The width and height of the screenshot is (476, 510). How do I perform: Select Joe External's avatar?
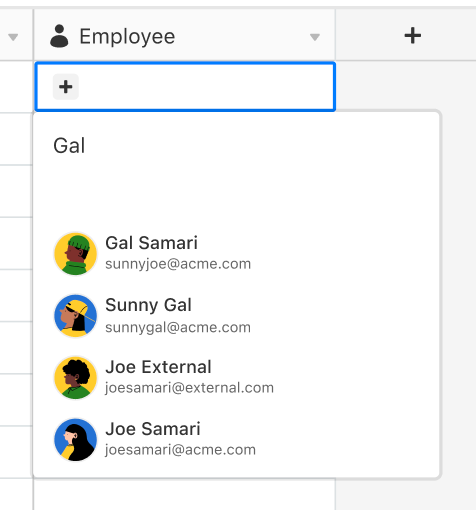tap(76, 378)
